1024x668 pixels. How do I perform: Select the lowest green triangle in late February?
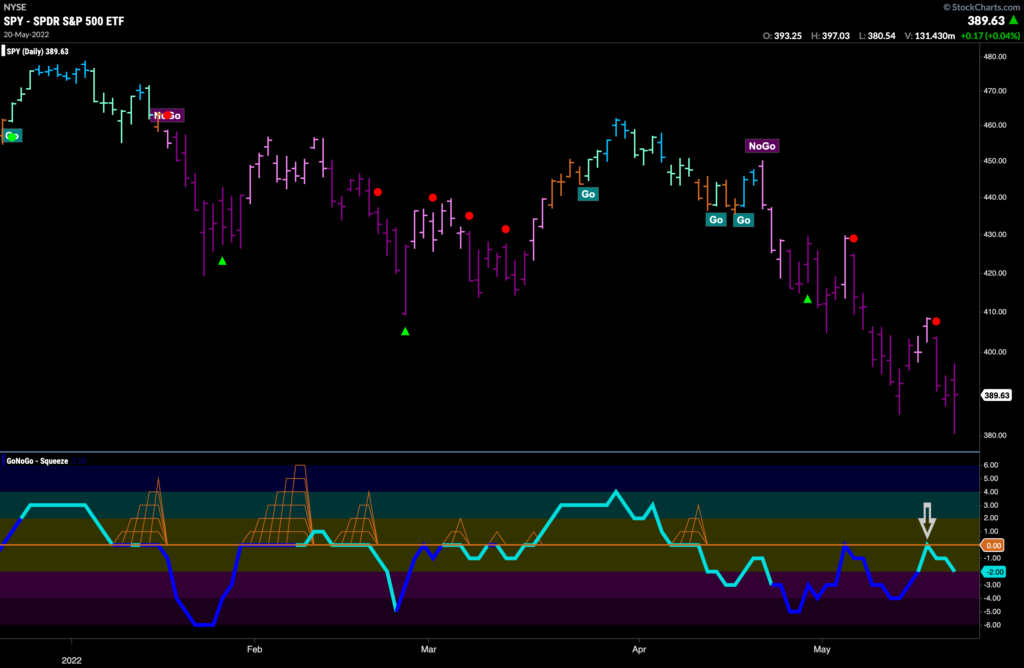(405, 332)
